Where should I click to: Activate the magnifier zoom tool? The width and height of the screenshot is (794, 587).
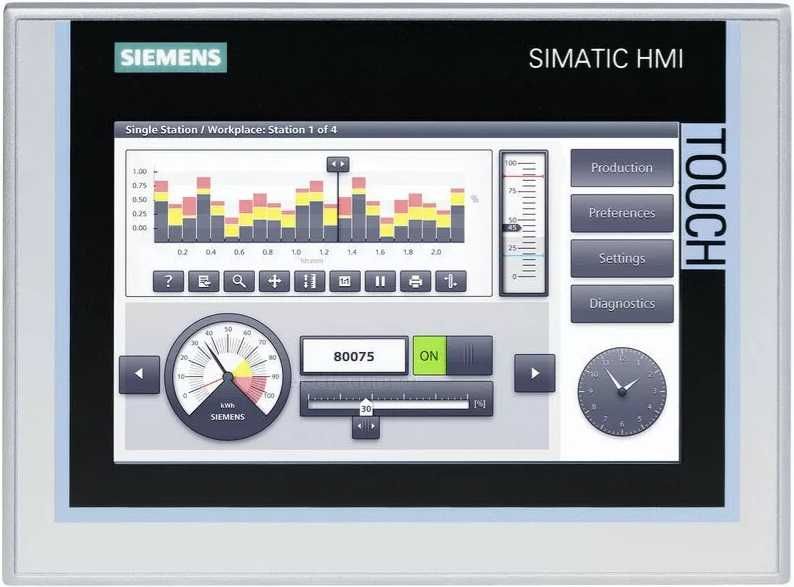pyautogui.click(x=239, y=281)
